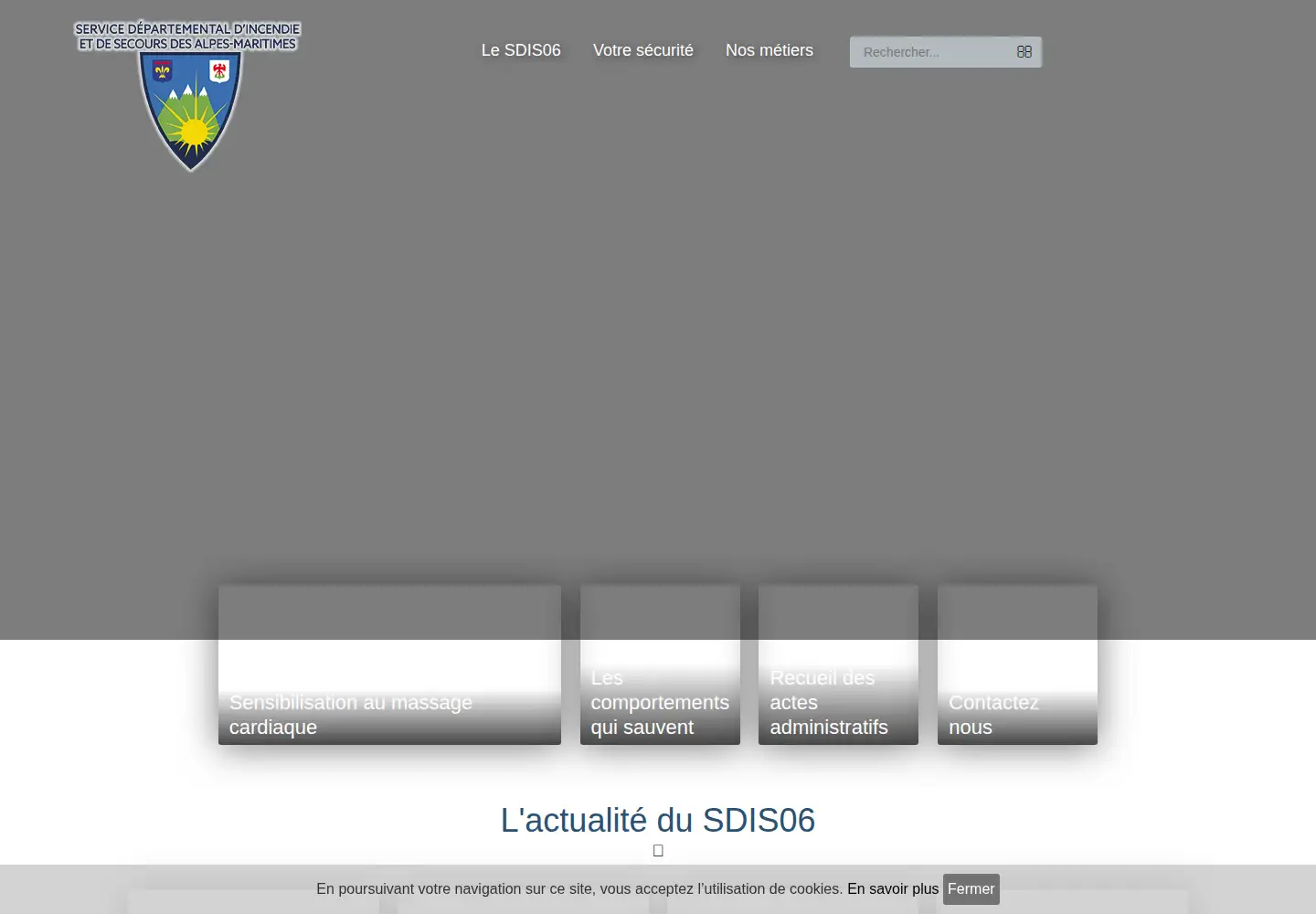Dismiss the cookie banner with Fermer
The height and width of the screenshot is (914, 1316).
[971, 889]
